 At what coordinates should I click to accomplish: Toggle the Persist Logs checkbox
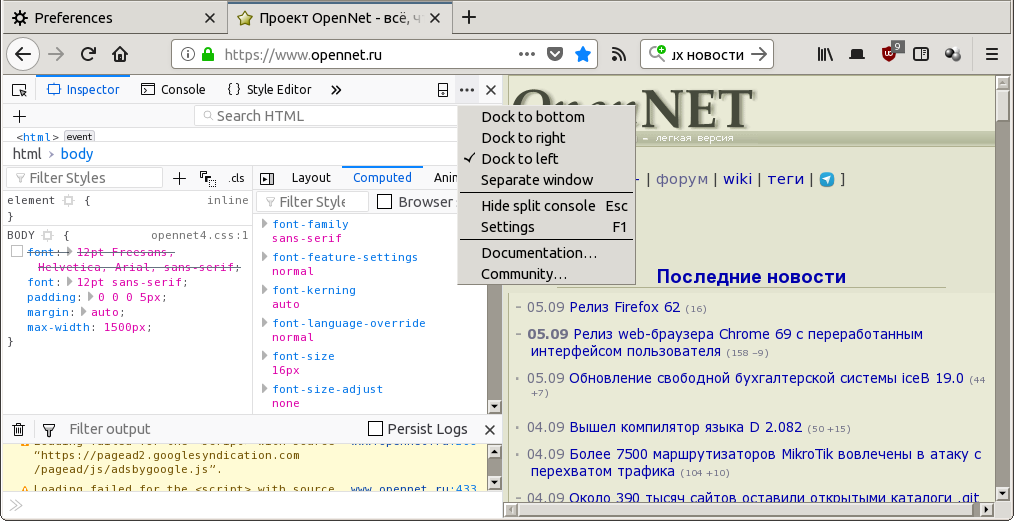tap(376, 429)
